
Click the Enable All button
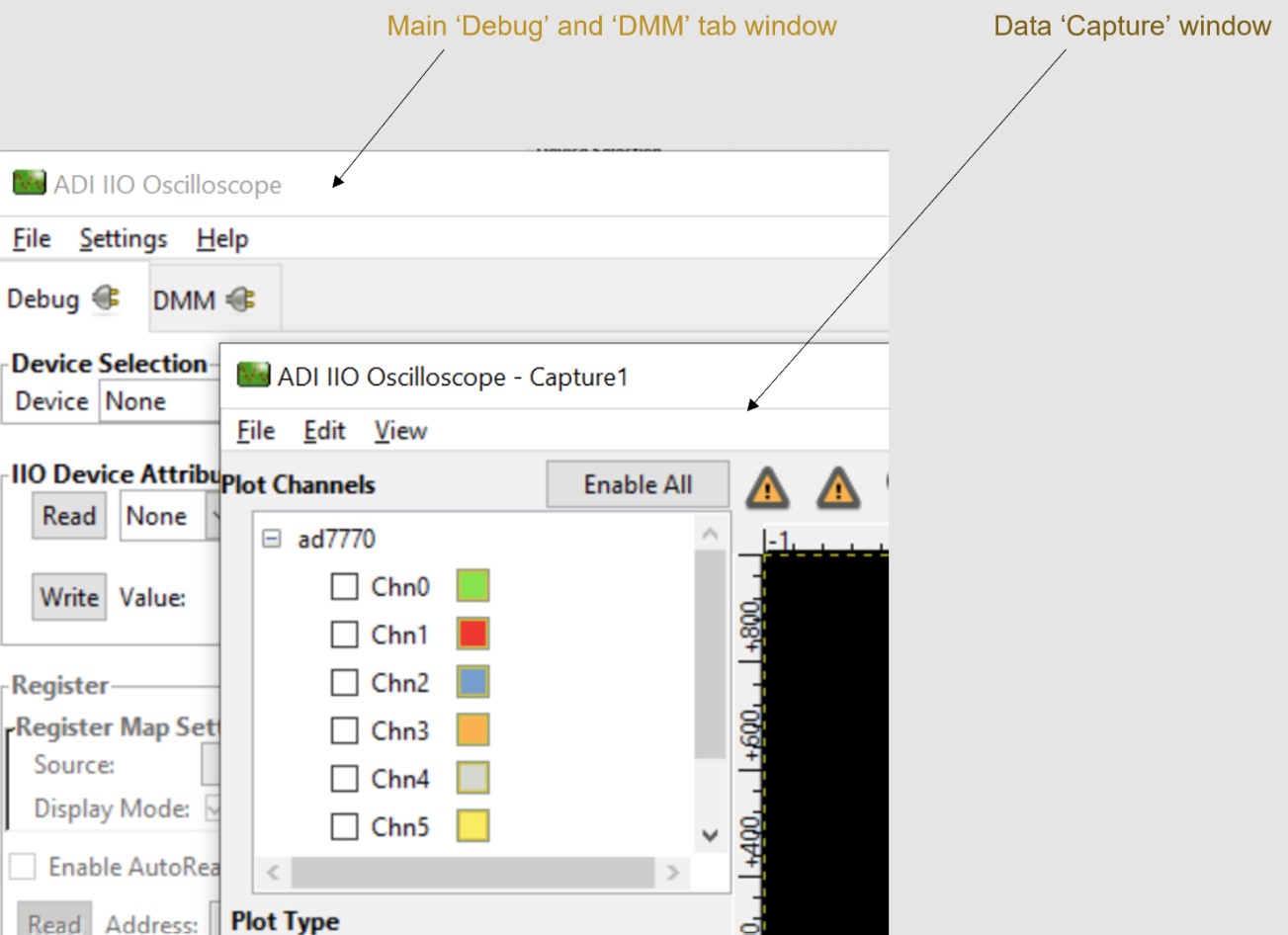click(638, 484)
